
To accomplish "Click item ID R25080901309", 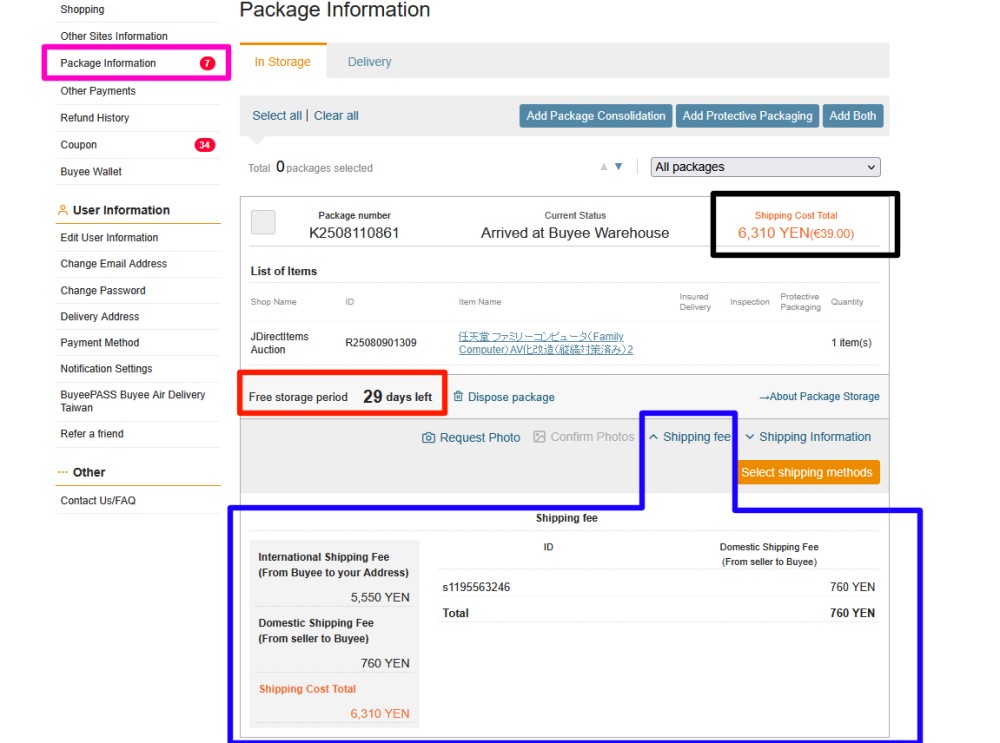I will coord(381,342).
